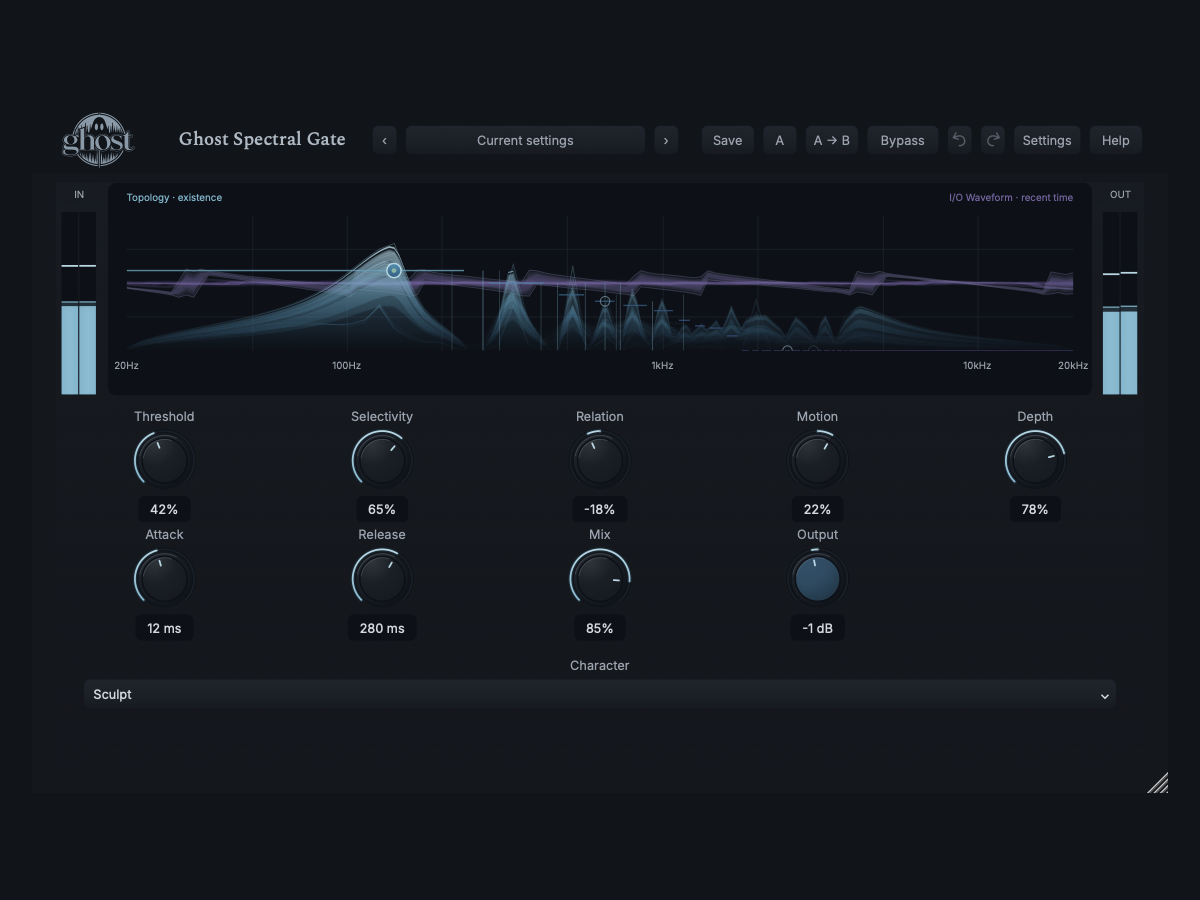Click the Motion knob

[x=817, y=460]
